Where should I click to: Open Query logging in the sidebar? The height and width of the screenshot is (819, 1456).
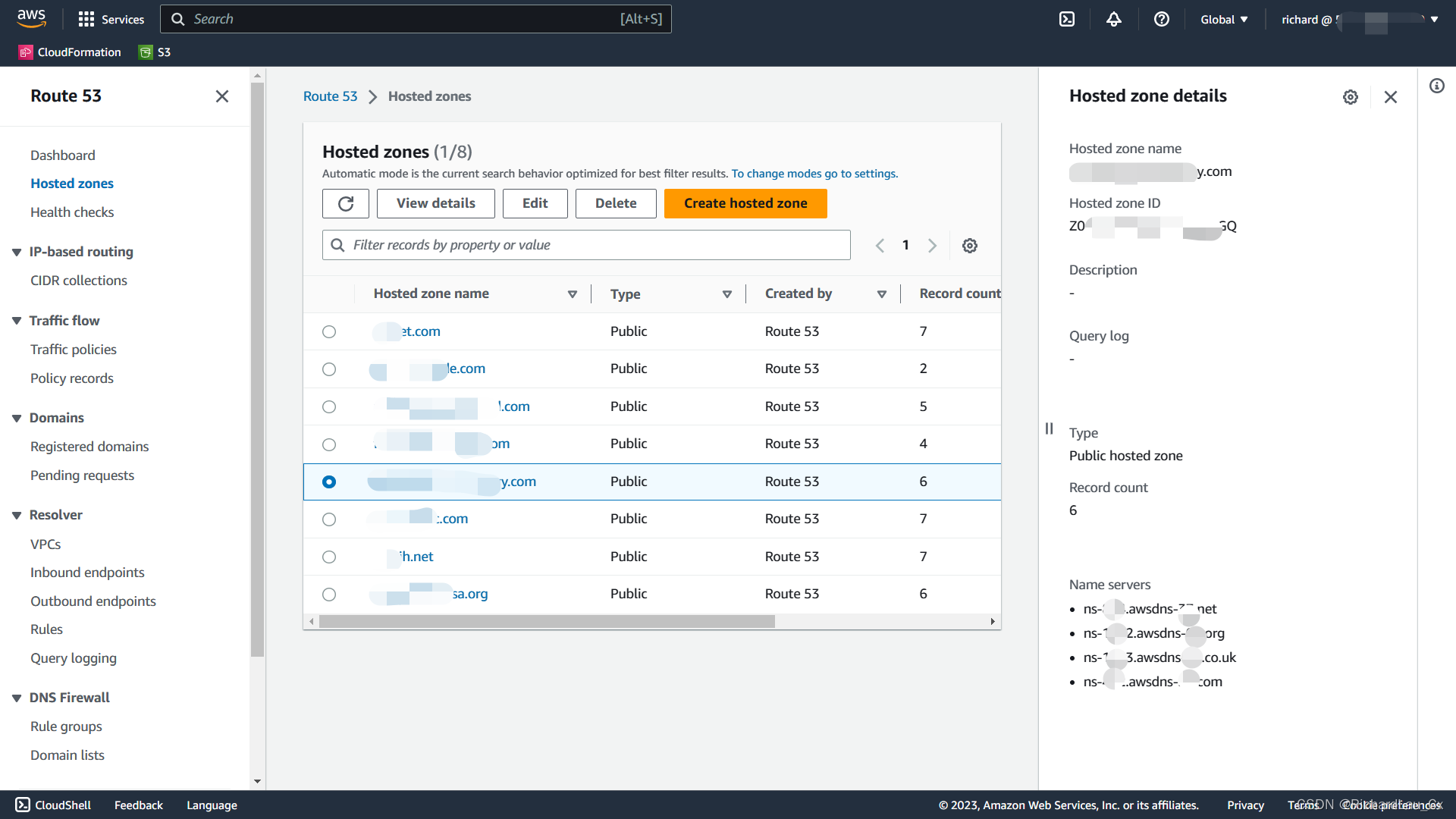[x=74, y=658]
